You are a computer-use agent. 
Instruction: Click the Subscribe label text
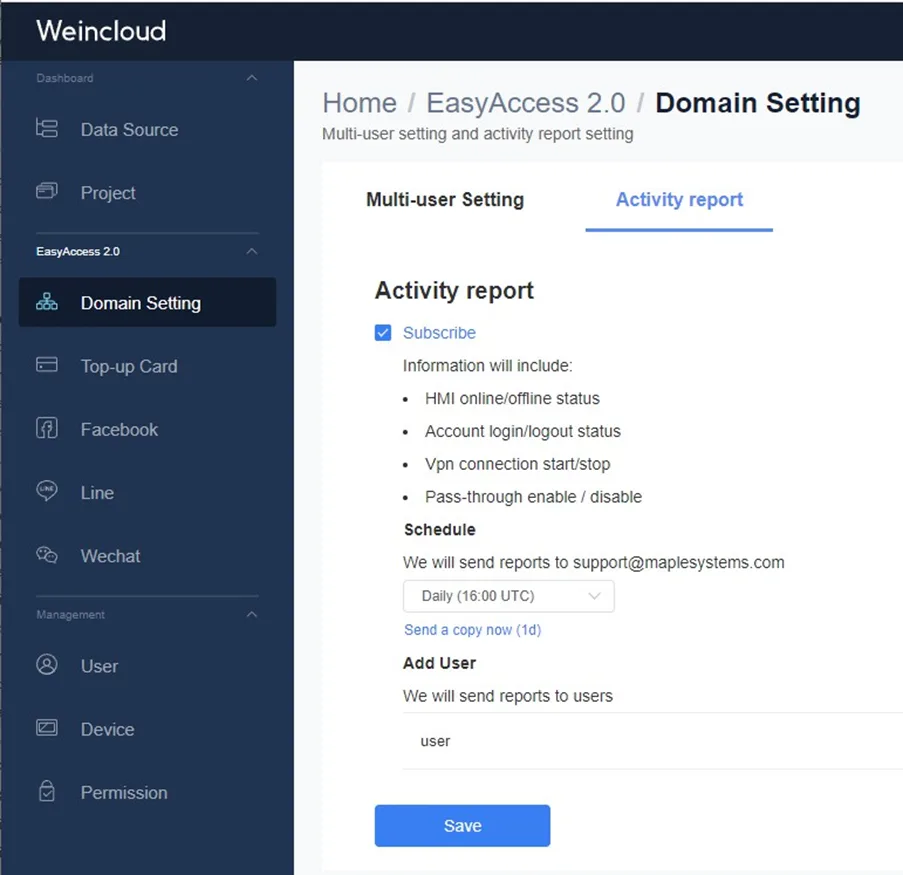(439, 332)
